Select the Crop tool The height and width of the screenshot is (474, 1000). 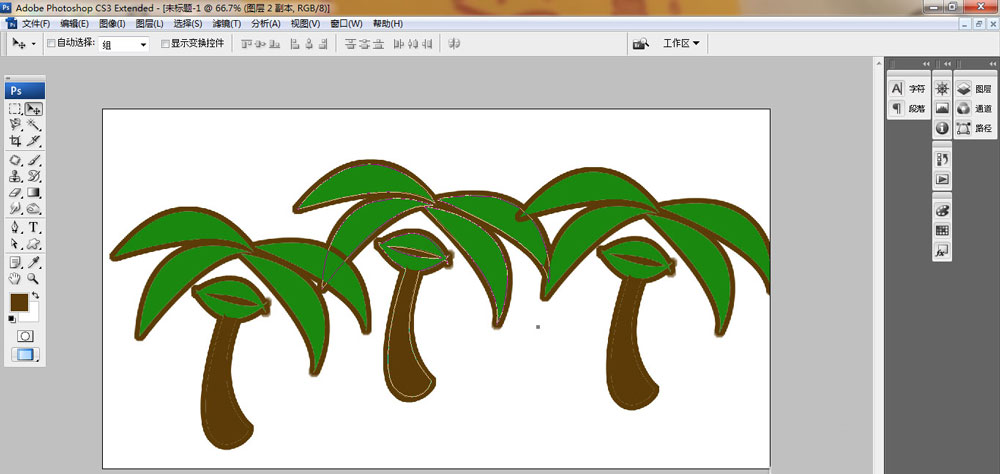[x=16, y=142]
